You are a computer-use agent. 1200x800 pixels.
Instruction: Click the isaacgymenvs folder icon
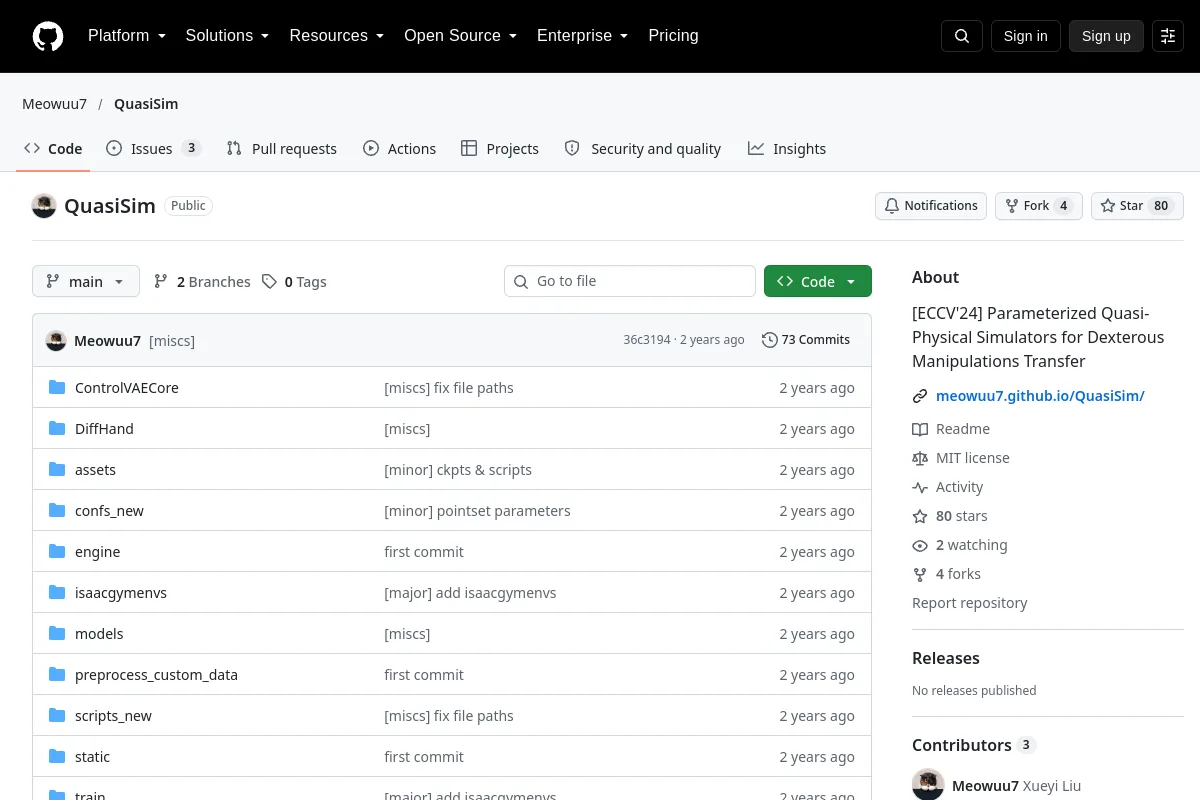(x=57, y=593)
